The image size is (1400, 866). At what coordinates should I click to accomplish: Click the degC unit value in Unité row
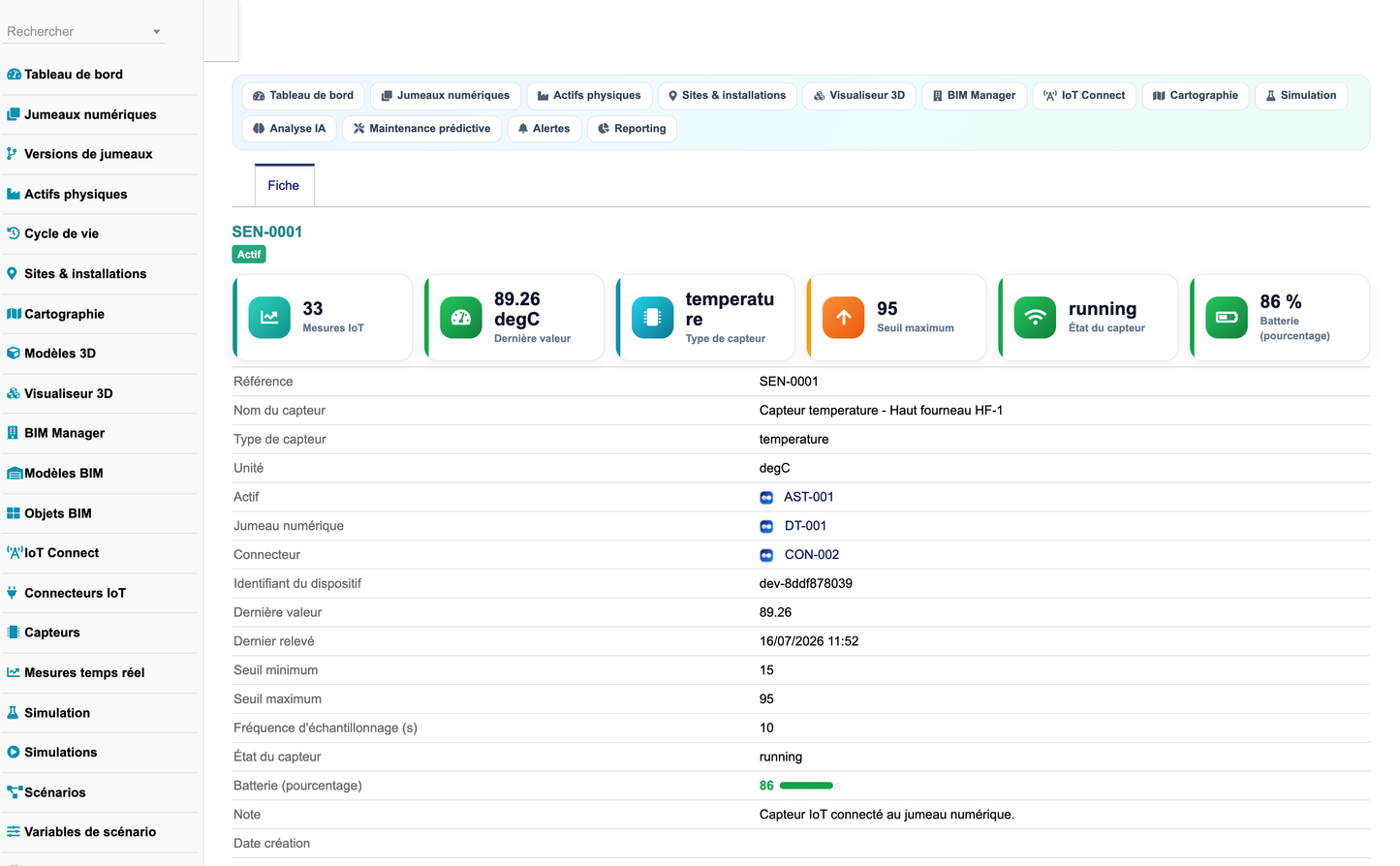(775, 468)
